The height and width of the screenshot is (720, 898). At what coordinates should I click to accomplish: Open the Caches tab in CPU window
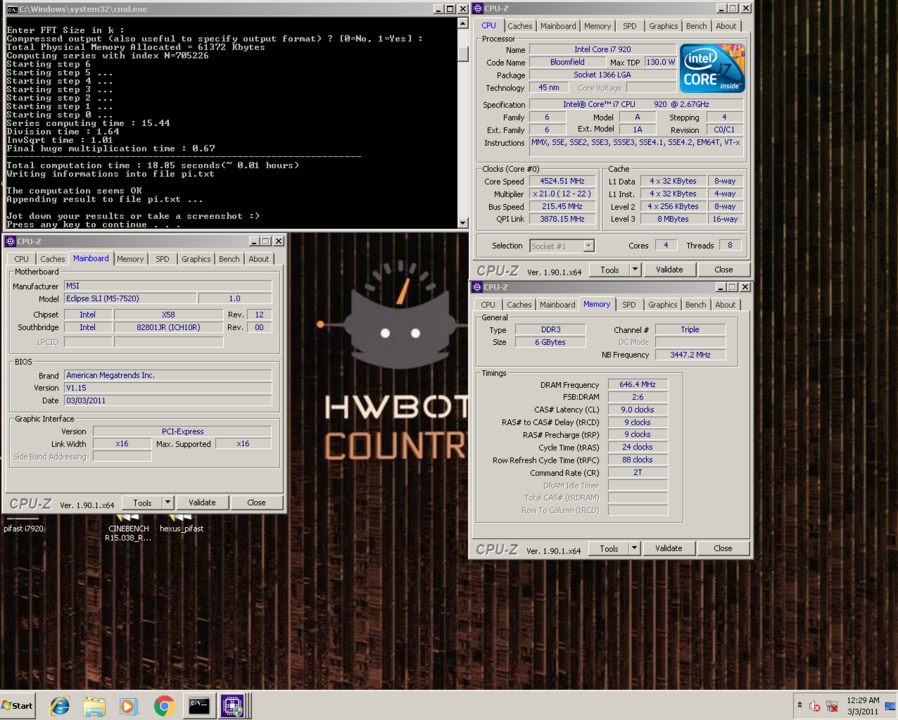click(519, 26)
